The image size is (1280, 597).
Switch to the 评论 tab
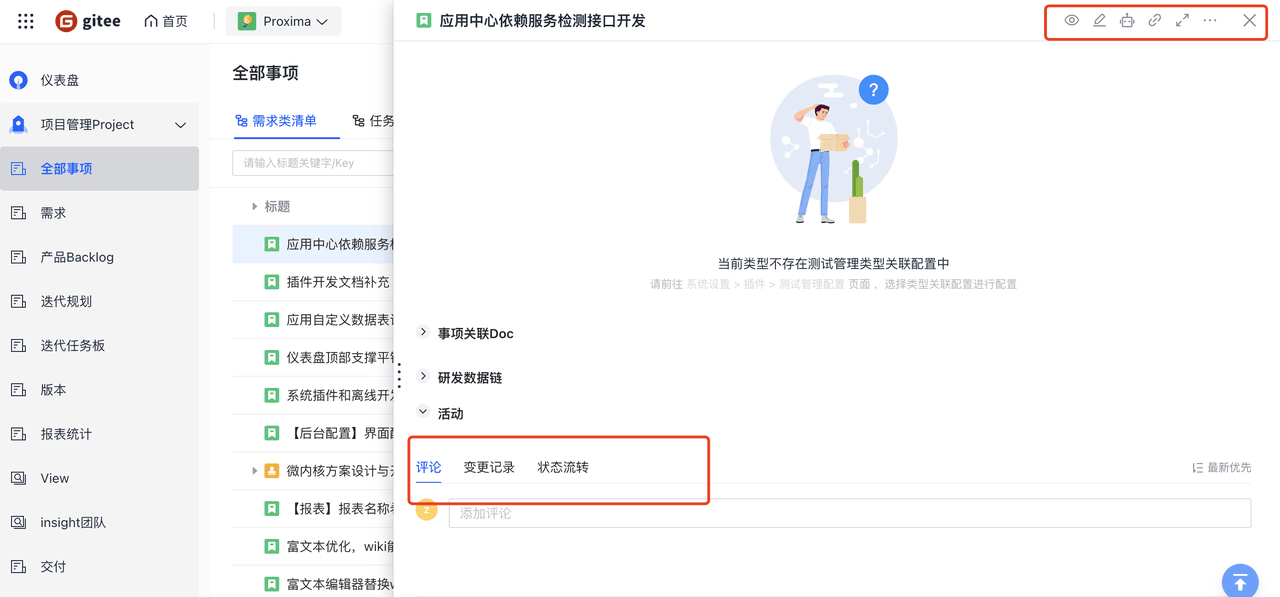coord(428,467)
